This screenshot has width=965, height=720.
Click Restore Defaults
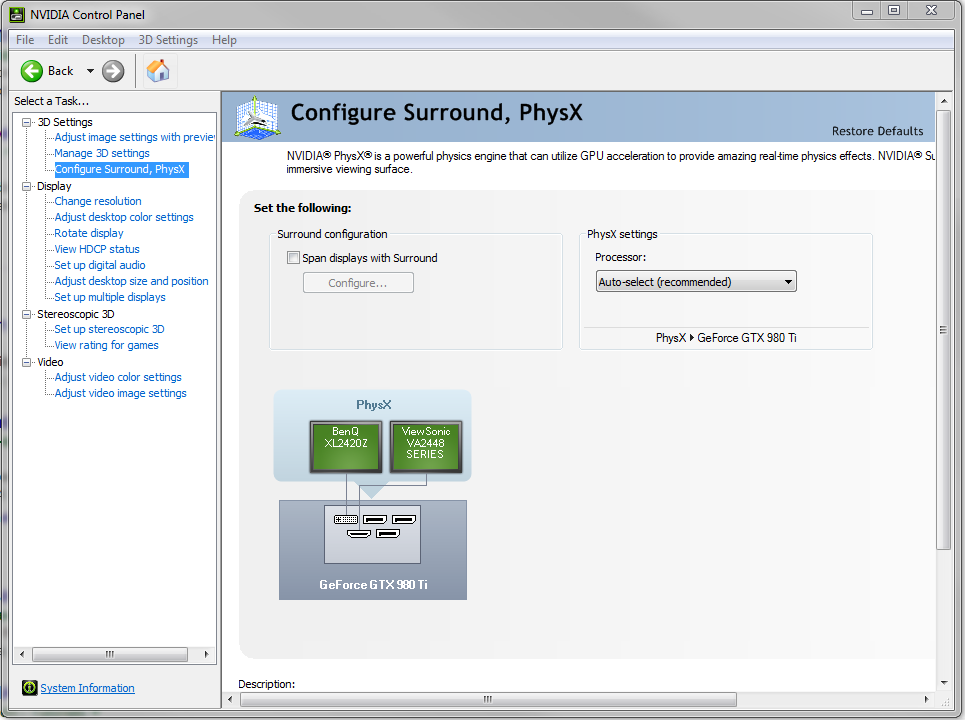(878, 131)
